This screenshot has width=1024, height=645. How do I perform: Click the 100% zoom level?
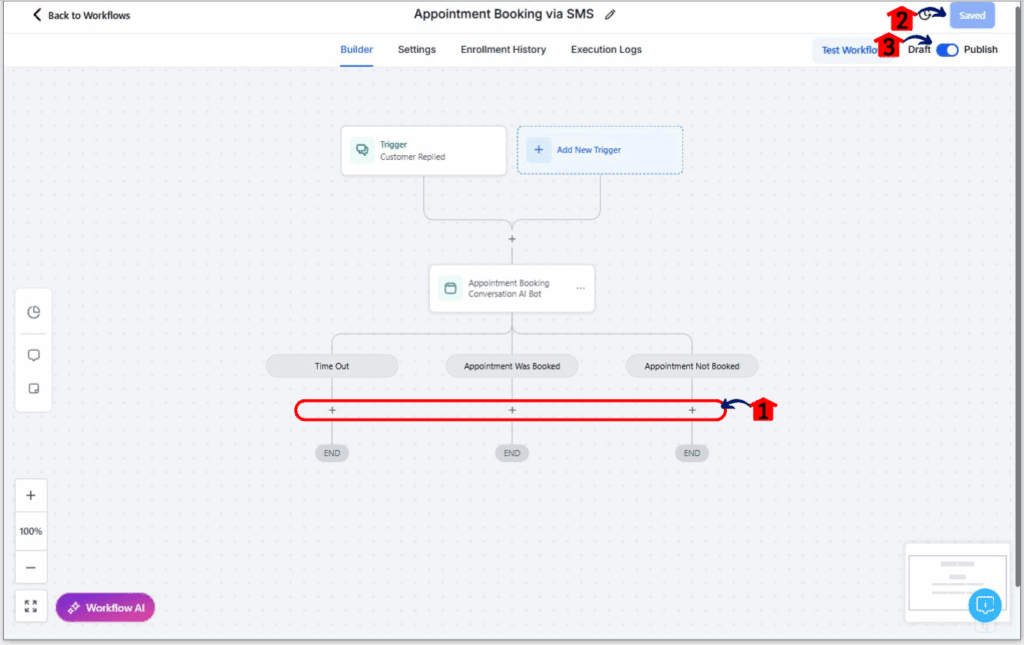click(31, 531)
